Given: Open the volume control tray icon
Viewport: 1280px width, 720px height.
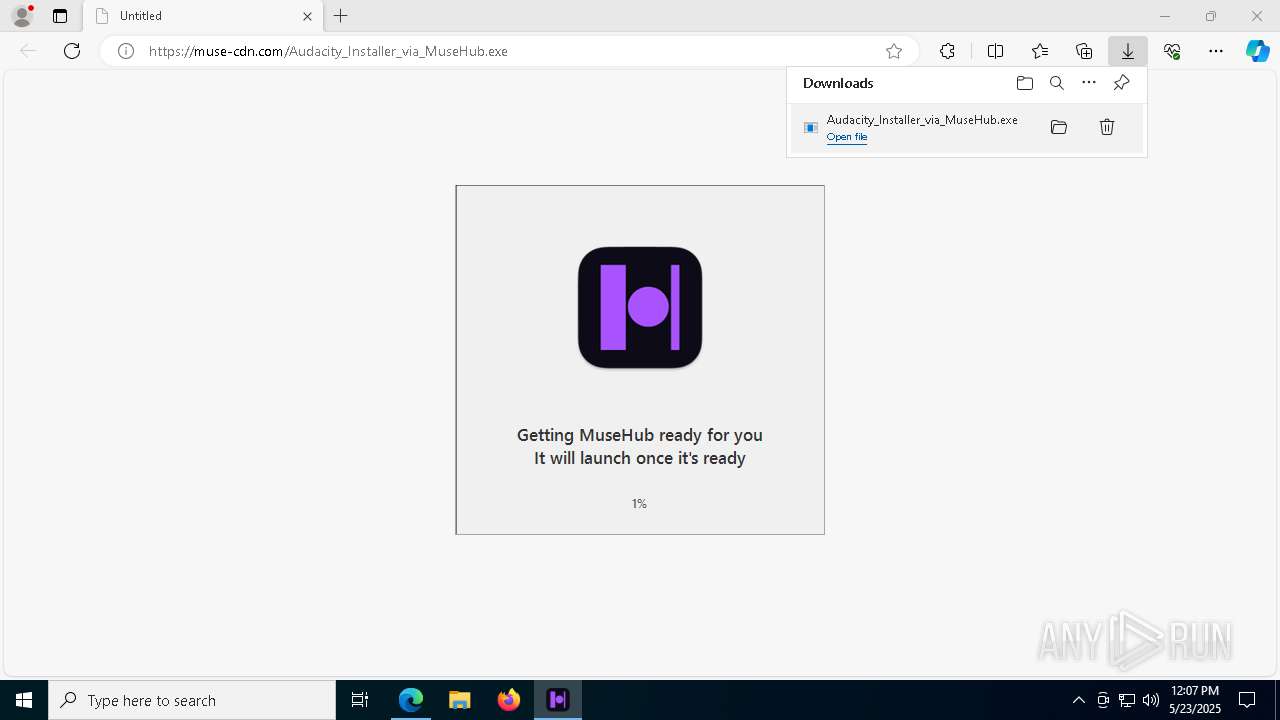Looking at the screenshot, I should coord(1151,700).
